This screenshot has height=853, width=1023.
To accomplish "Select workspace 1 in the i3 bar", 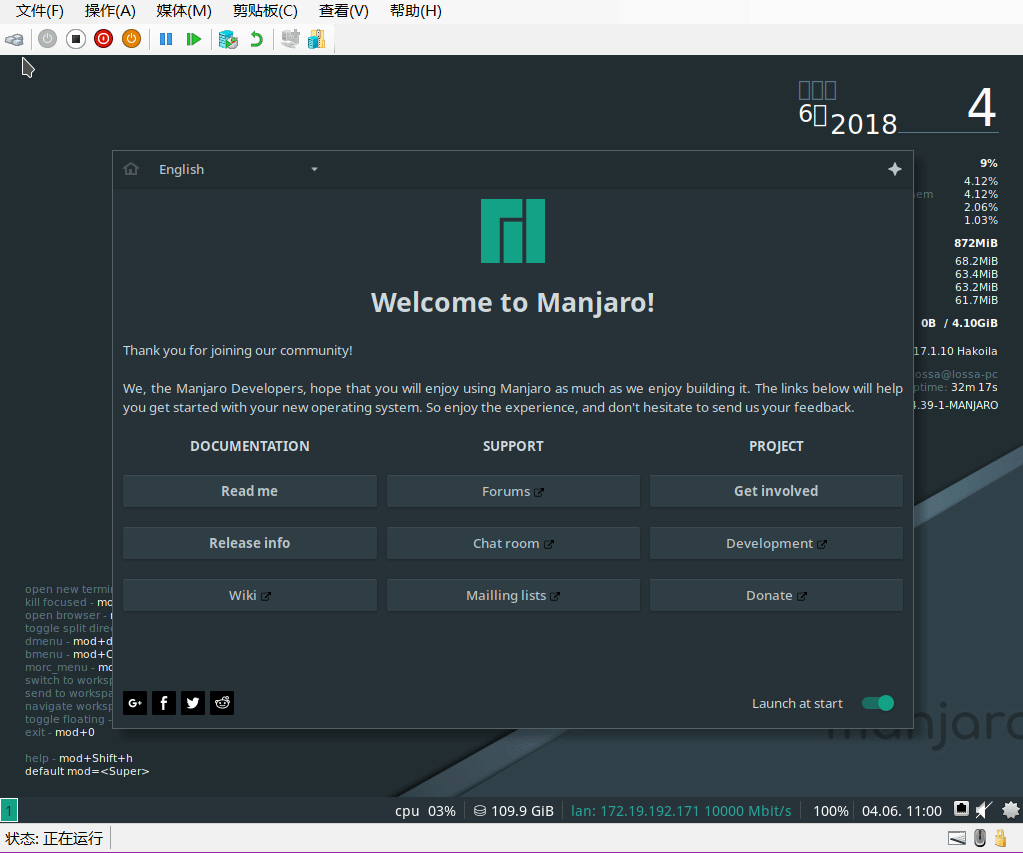I will 9,811.
